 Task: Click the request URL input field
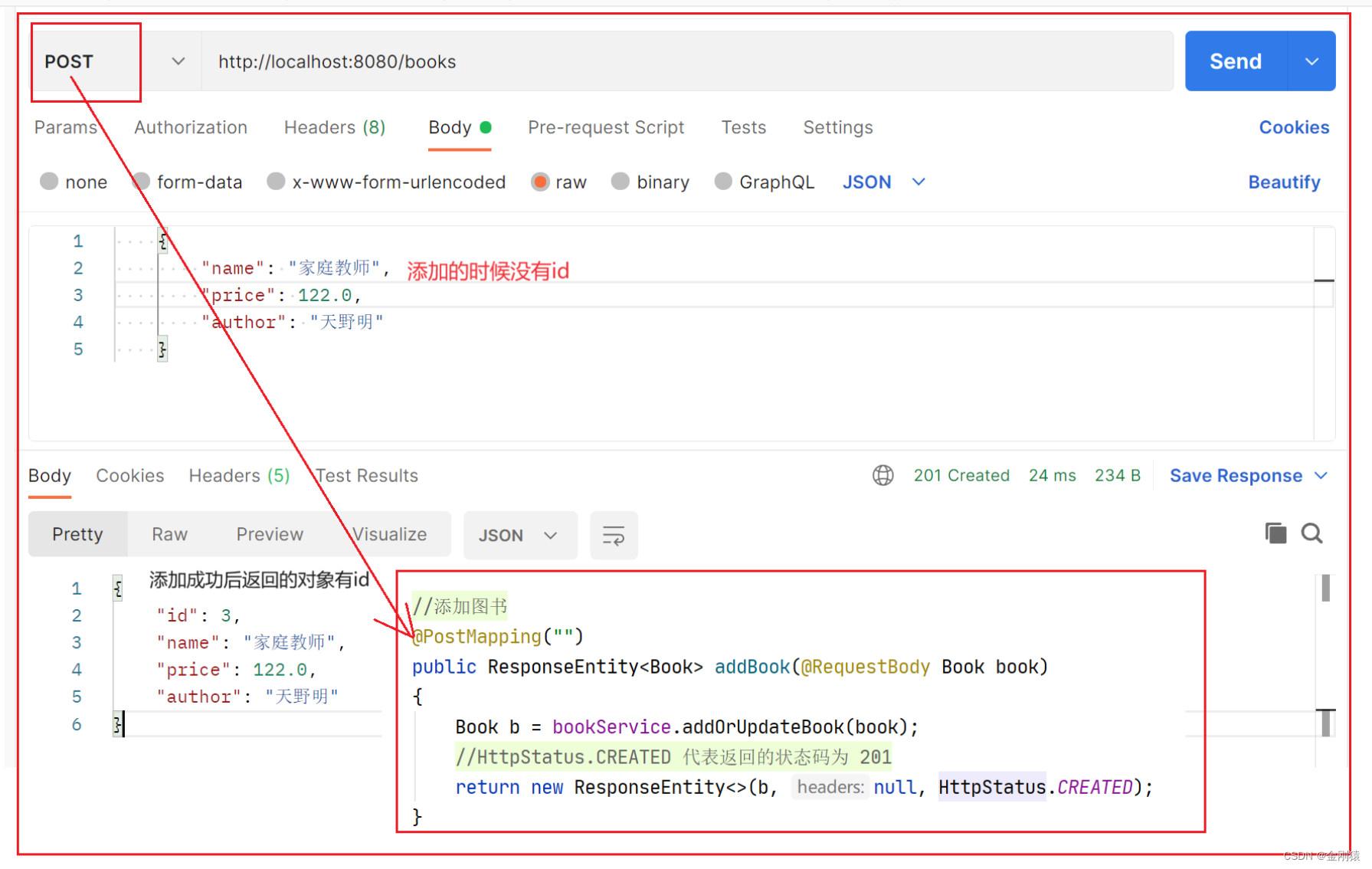tap(687, 61)
